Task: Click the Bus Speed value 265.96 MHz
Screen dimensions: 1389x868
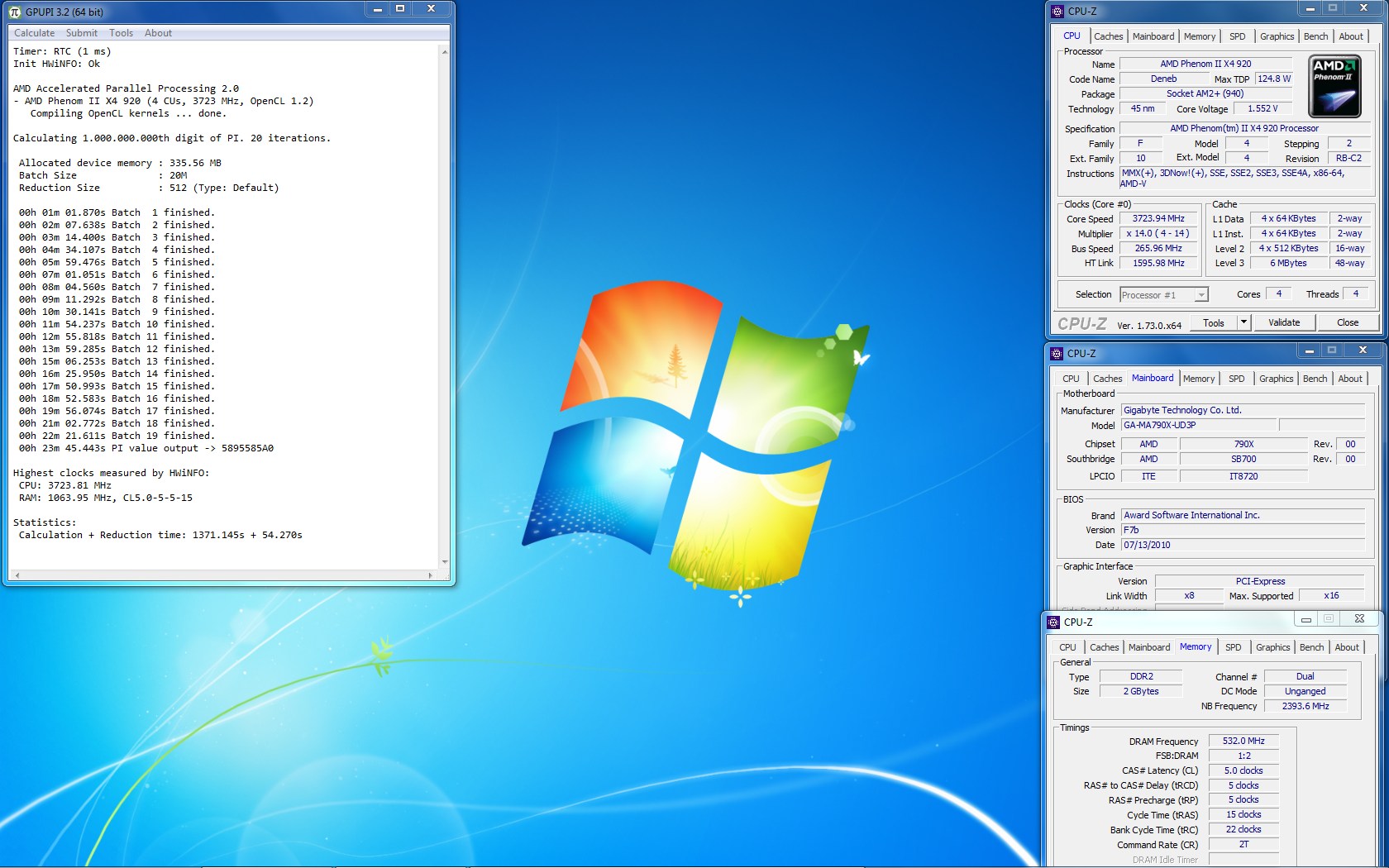Action: 1158,249
